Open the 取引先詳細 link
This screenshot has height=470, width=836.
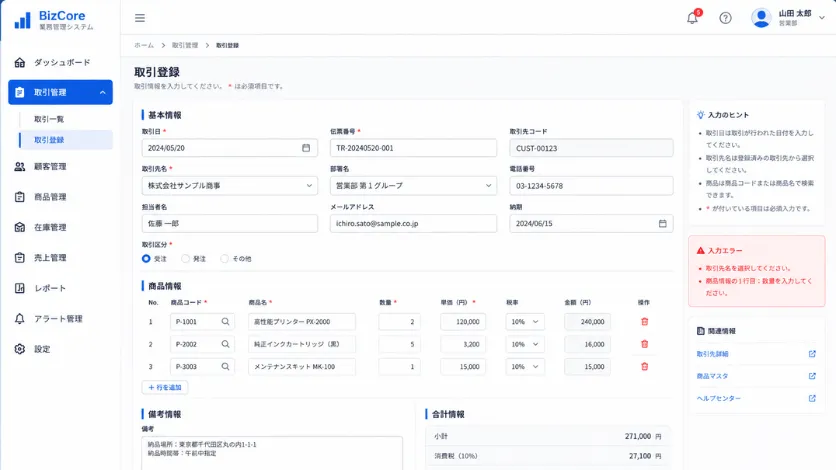(x=712, y=354)
